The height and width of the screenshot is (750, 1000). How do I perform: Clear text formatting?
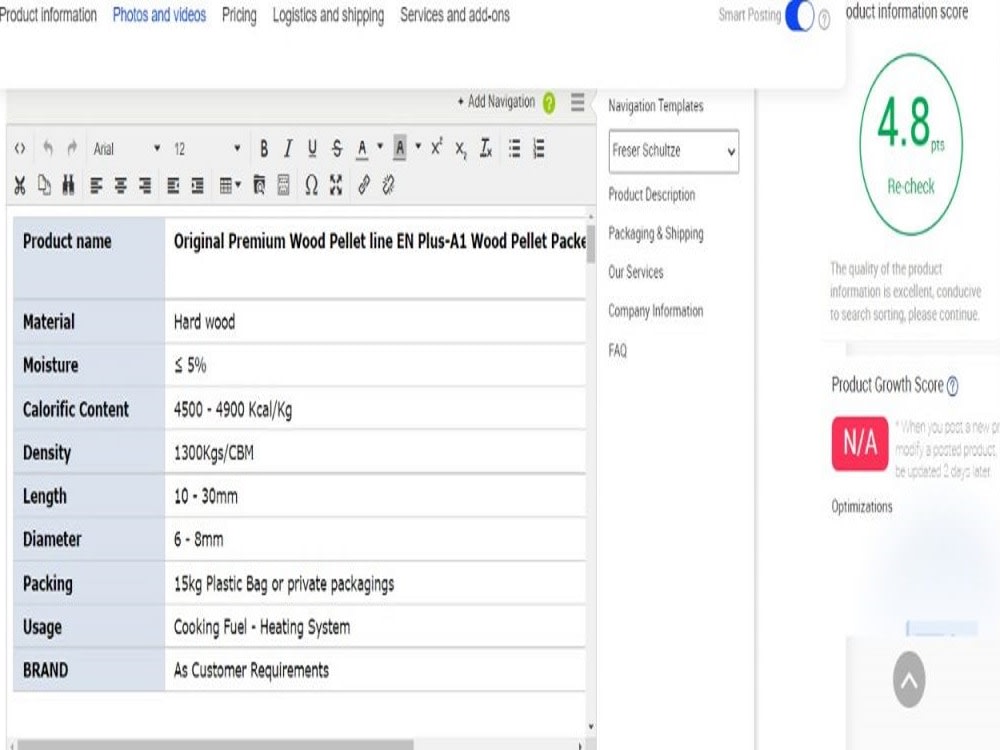point(485,148)
